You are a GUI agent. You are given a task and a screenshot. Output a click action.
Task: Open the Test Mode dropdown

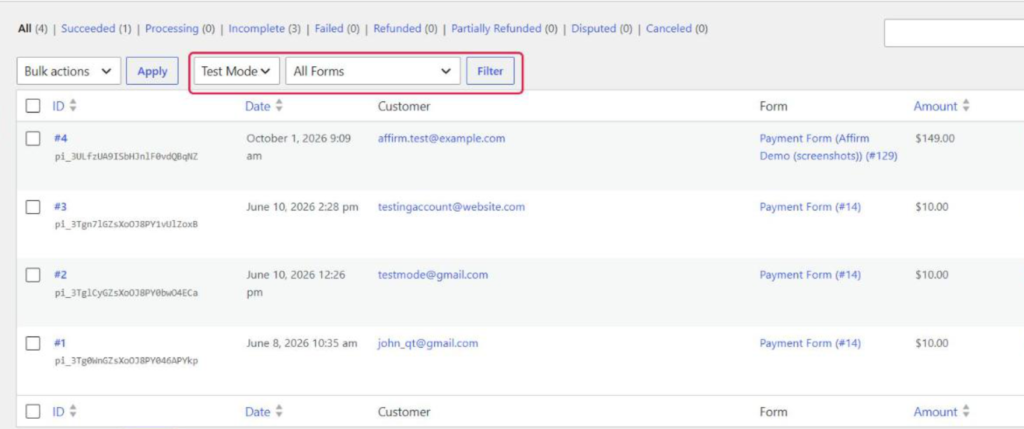tap(236, 71)
